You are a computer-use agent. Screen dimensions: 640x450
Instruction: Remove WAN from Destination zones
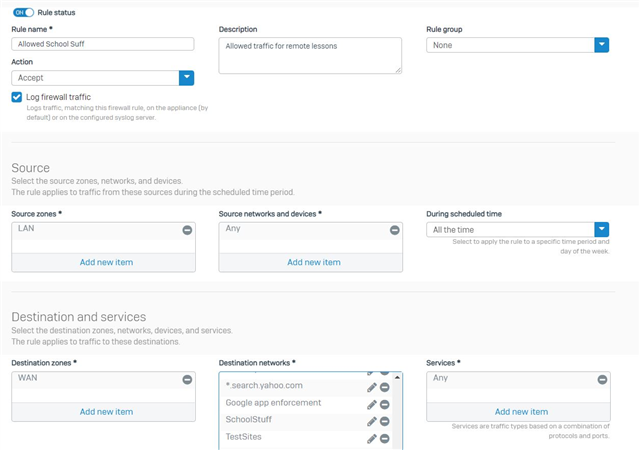(187, 380)
